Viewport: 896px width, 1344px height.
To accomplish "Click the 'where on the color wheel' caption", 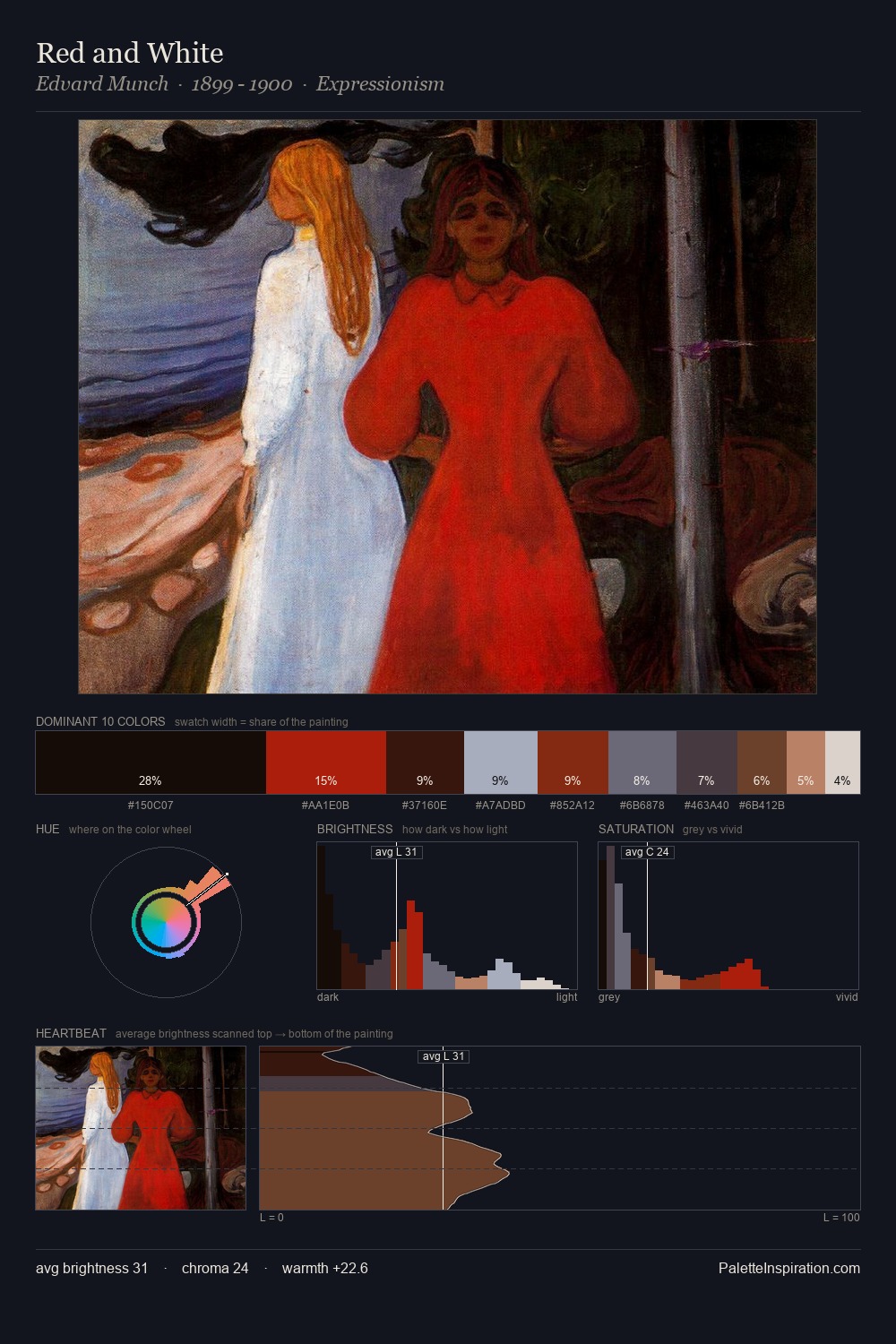I will [x=130, y=830].
